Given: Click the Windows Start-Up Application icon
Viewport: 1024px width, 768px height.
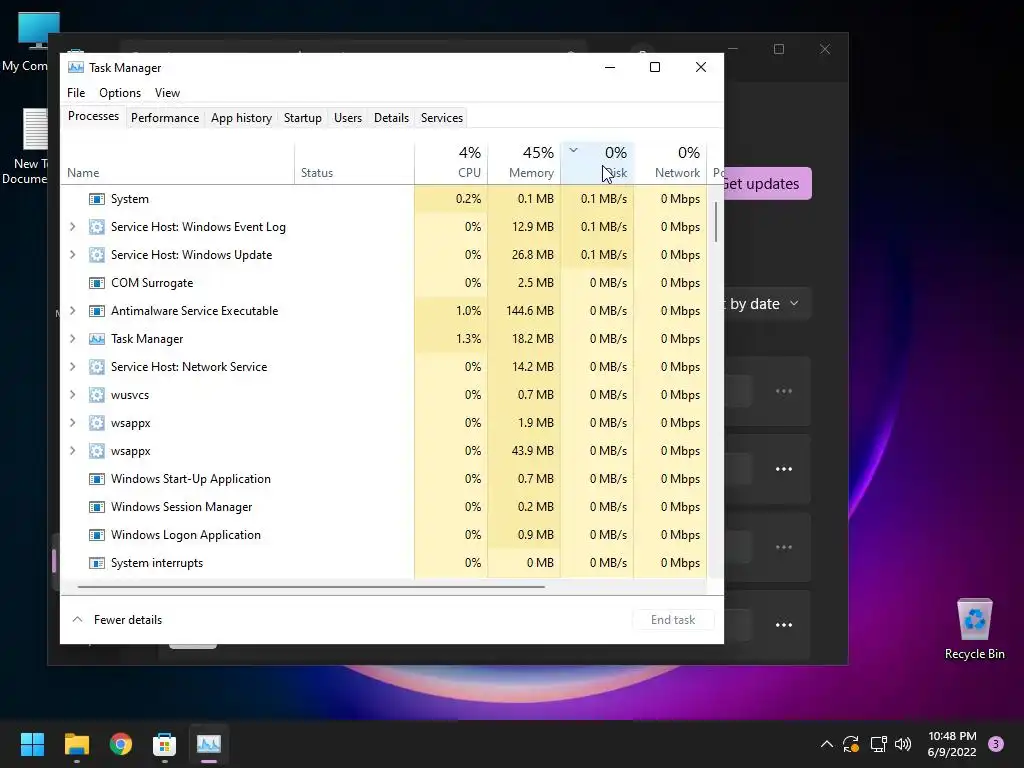Looking at the screenshot, I should click(x=97, y=479).
